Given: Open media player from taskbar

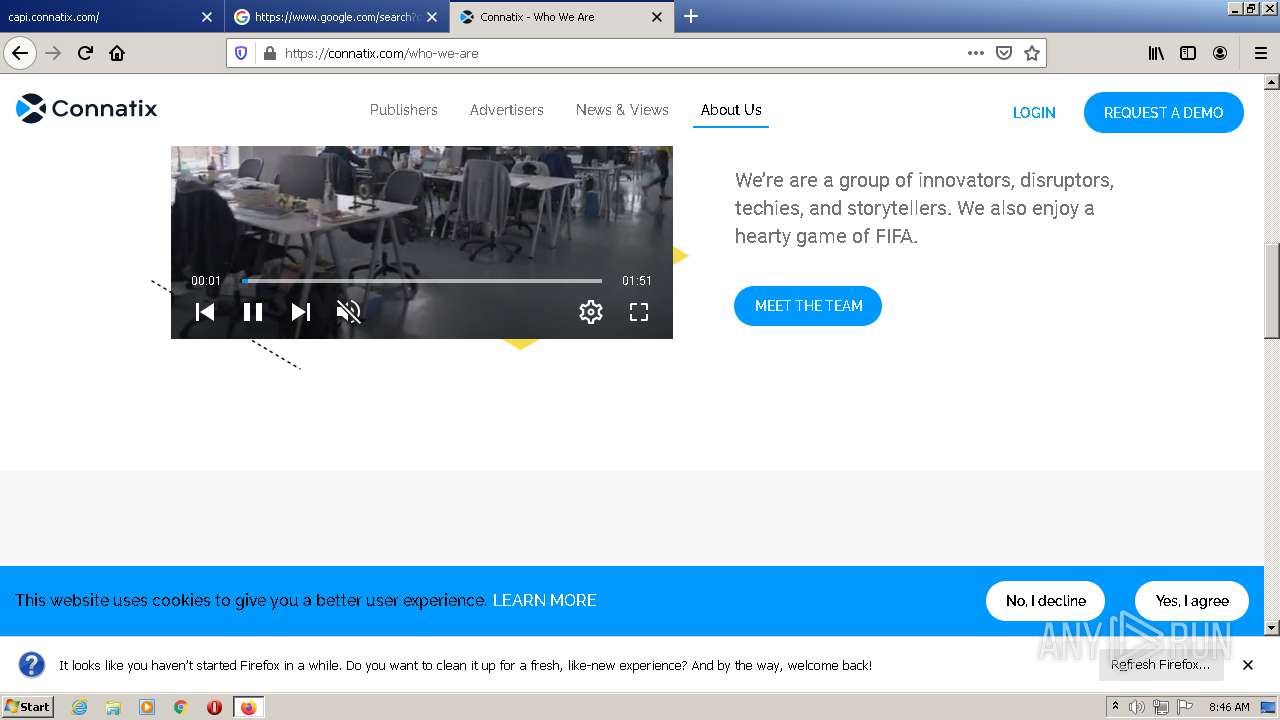Looking at the screenshot, I should click(x=147, y=707).
